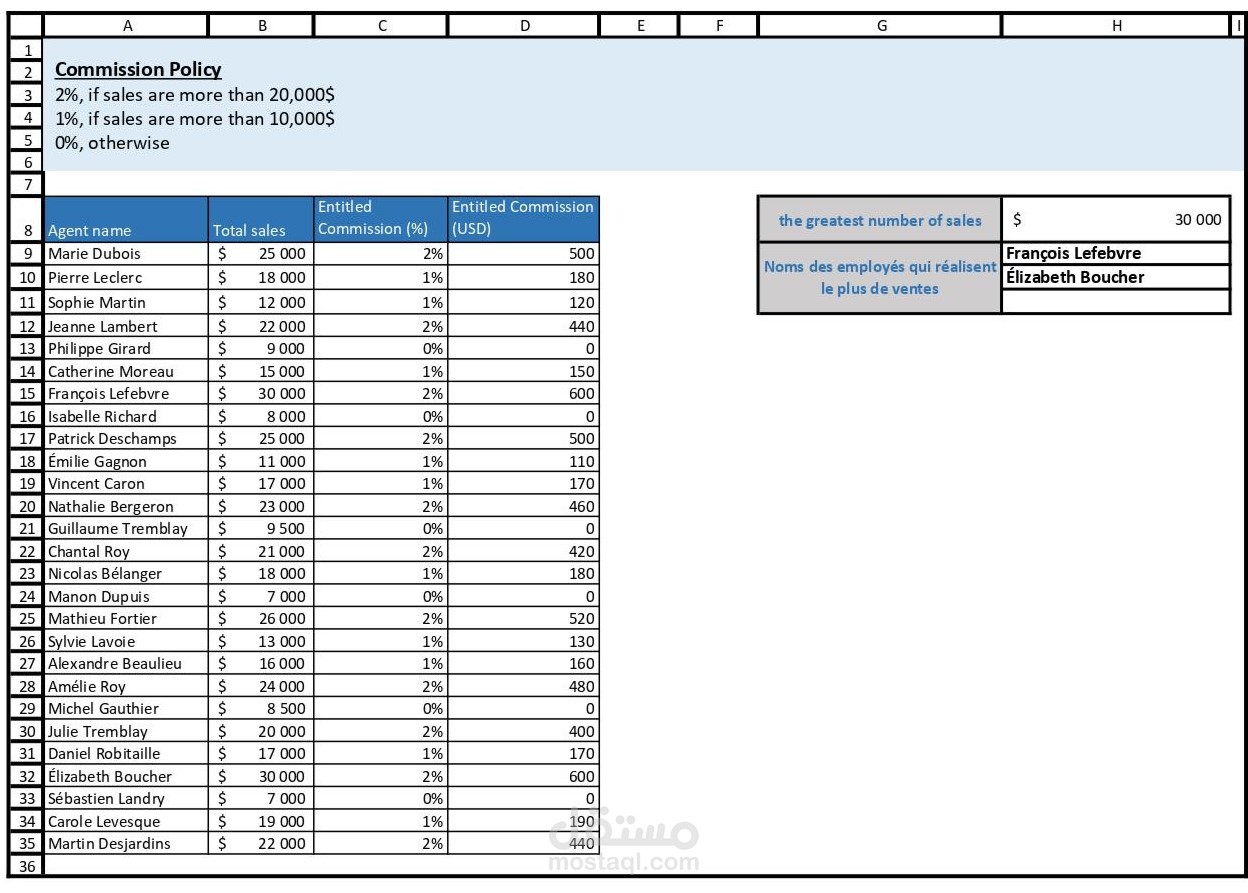Select the Mathieu Fortier cell
The image size is (1248, 893).
(x=127, y=618)
